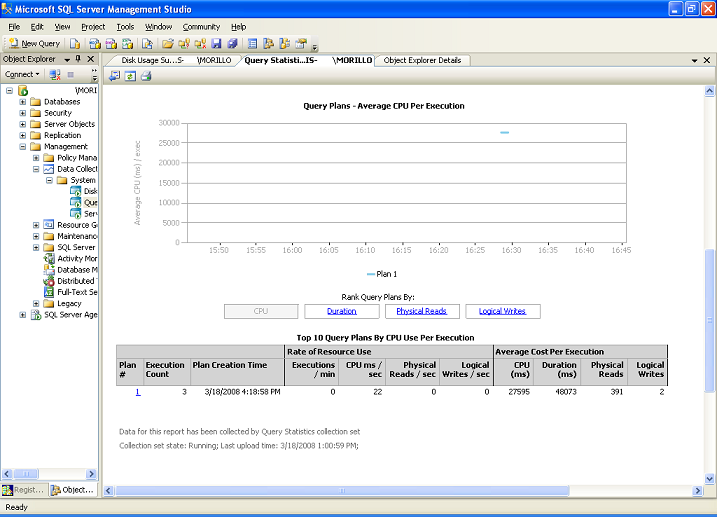Viewport: 717px width, 517px height.
Task: Select the Activity Monitor tree item
Action: tap(70, 259)
